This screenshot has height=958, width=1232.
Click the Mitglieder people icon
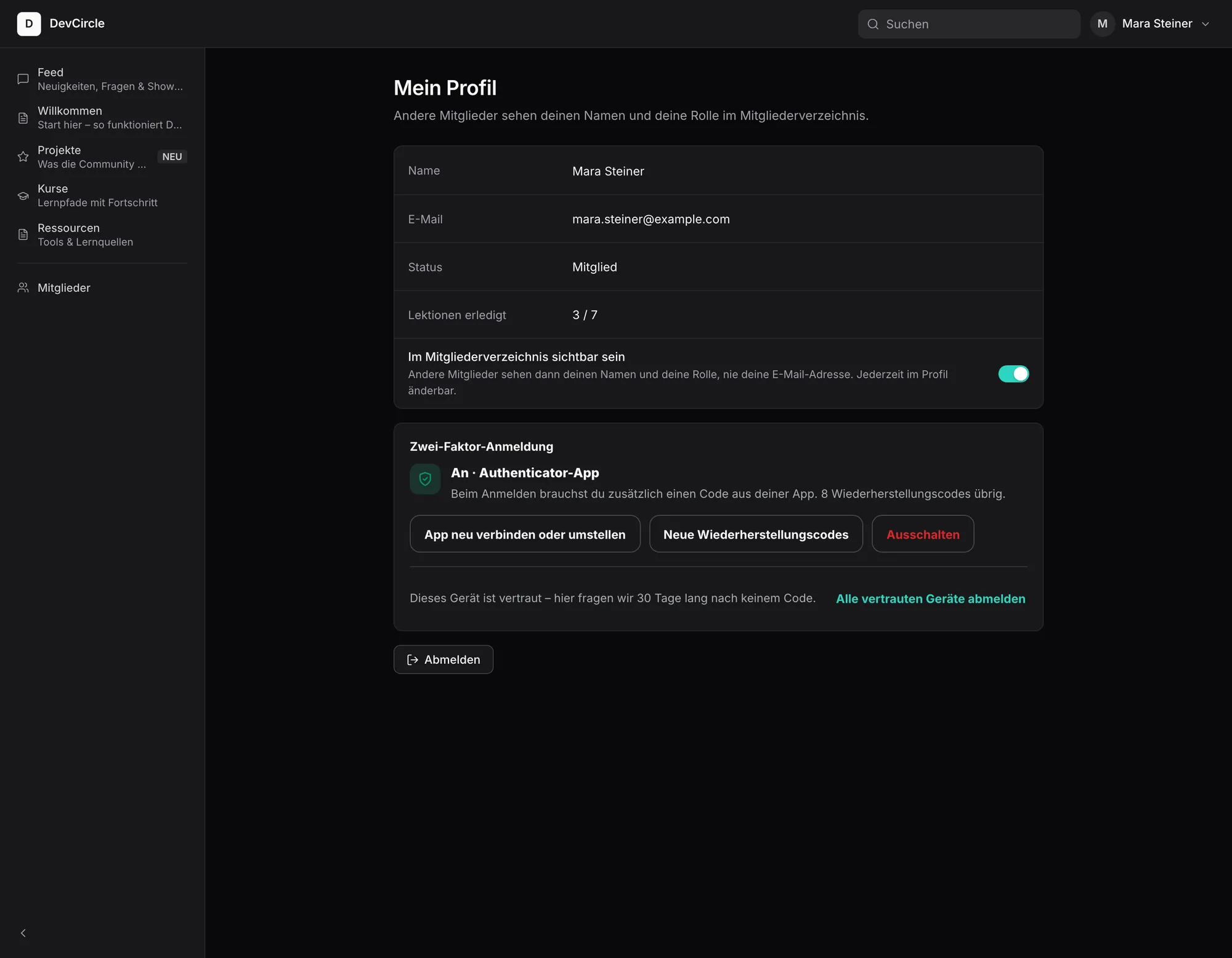click(23, 288)
